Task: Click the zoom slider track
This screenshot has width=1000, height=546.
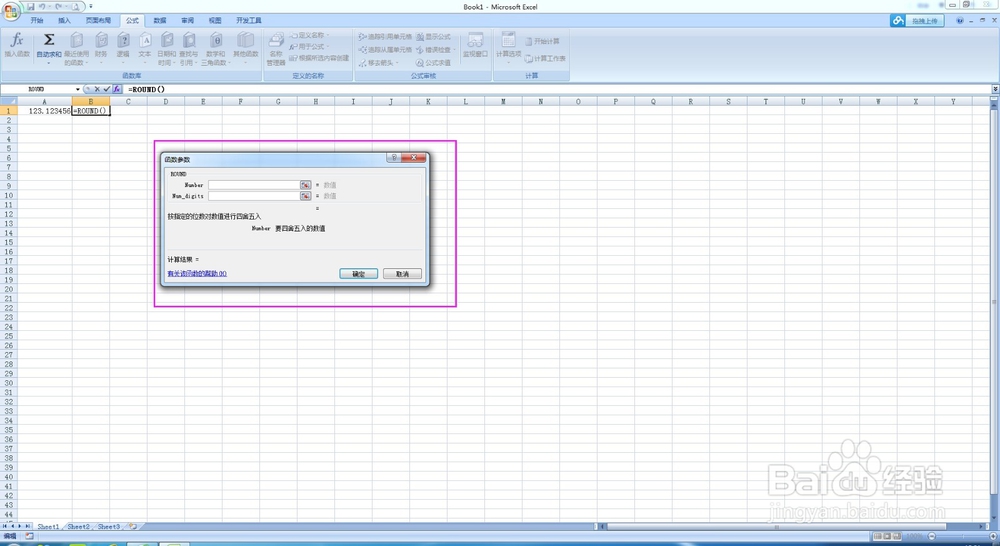Action: pyautogui.click(x=961, y=536)
